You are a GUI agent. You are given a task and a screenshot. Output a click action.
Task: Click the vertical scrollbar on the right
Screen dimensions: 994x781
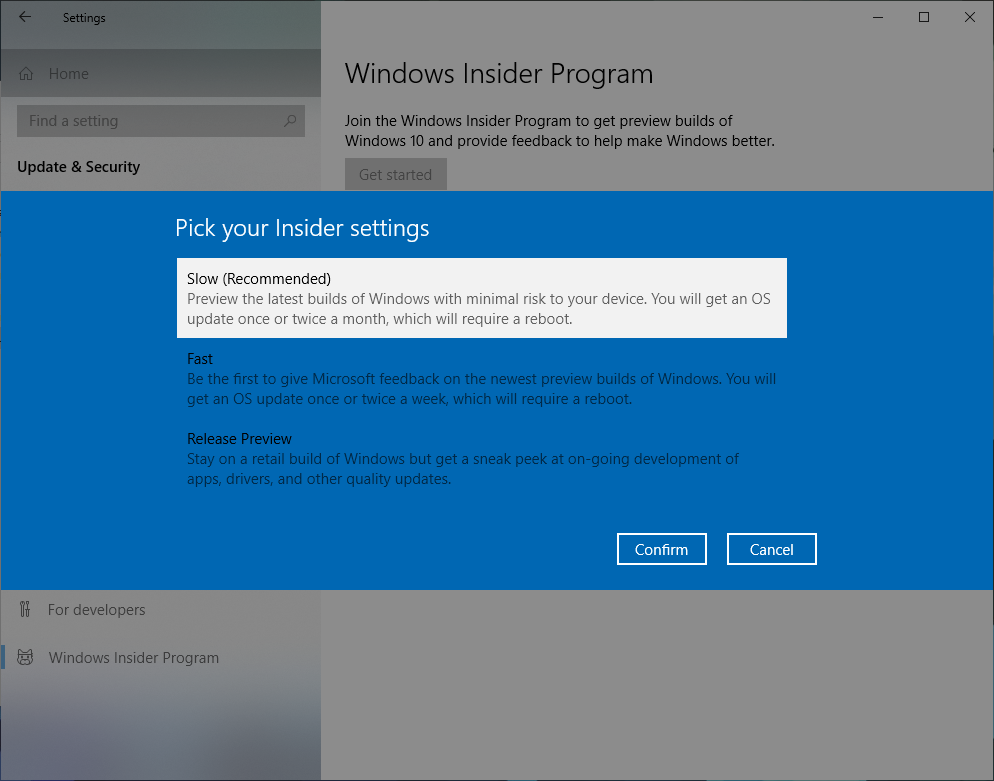click(988, 400)
